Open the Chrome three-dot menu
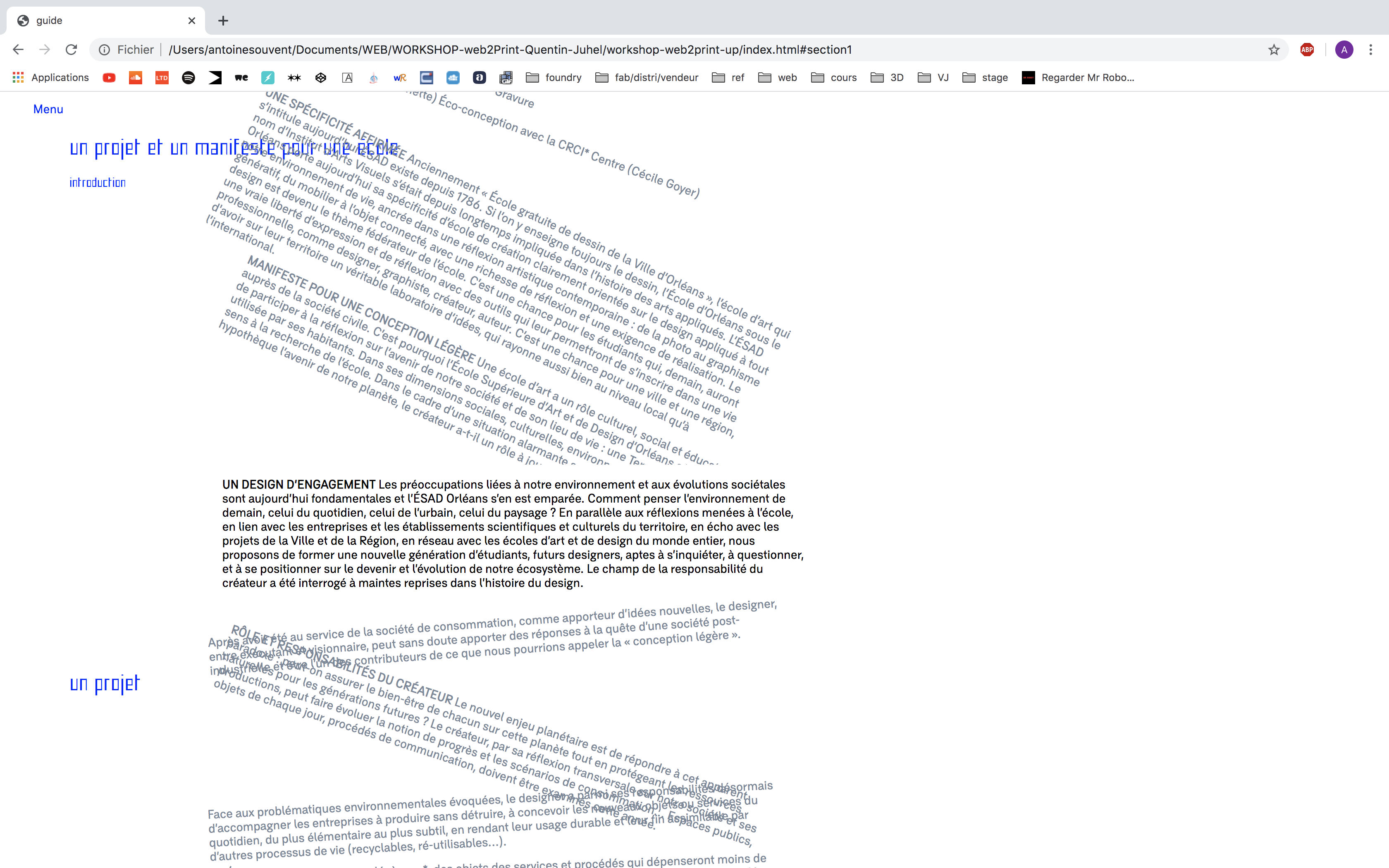Screen dimensions: 1389x868 click(1371, 50)
